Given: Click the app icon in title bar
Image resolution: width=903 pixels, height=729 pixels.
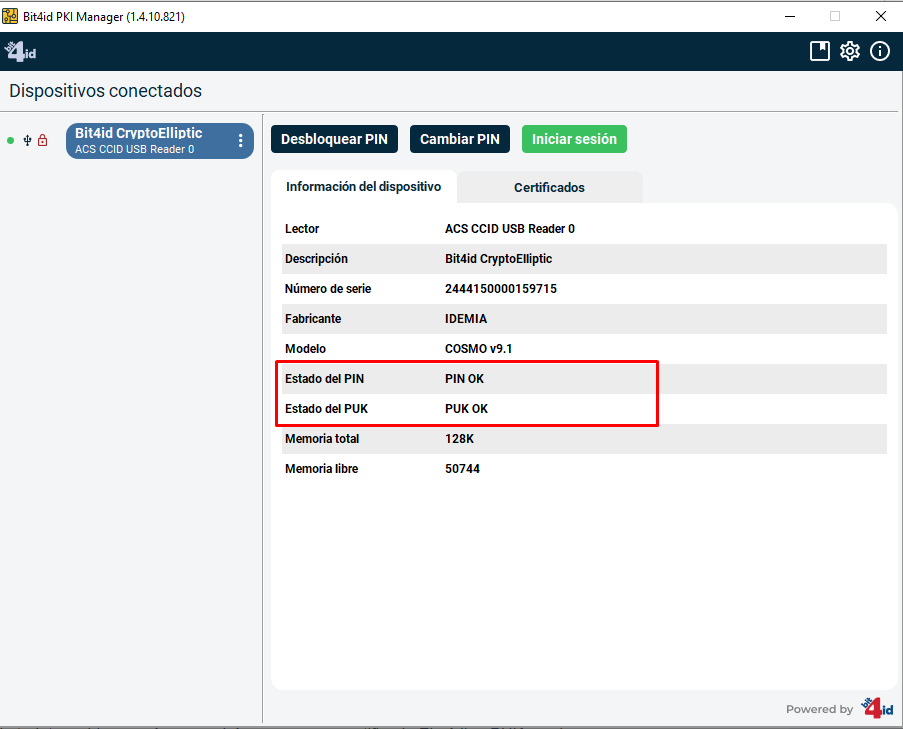Looking at the screenshot, I should 10,16.
